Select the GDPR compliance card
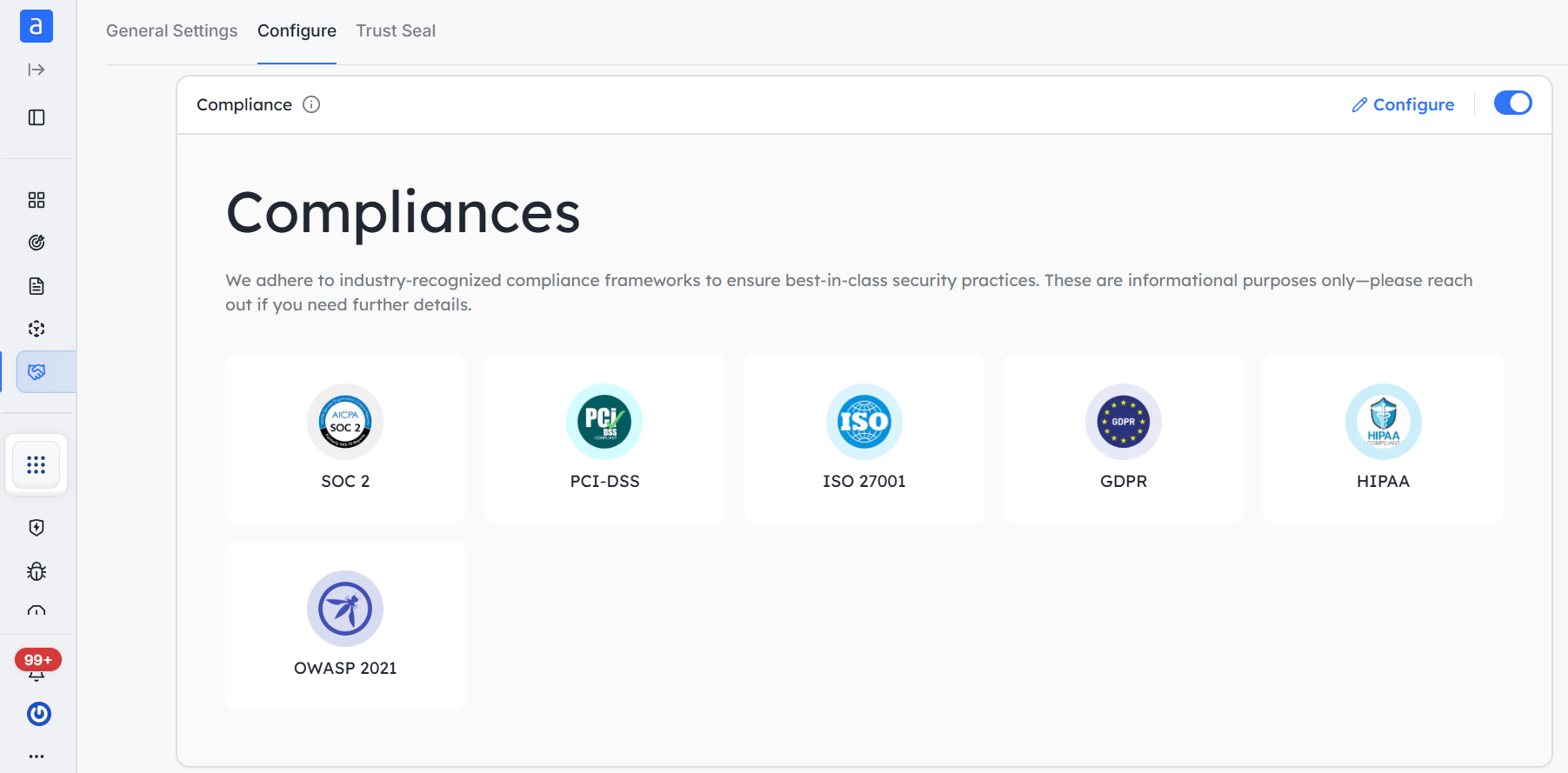Screen dimensions: 1568x773 click(1124, 438)
